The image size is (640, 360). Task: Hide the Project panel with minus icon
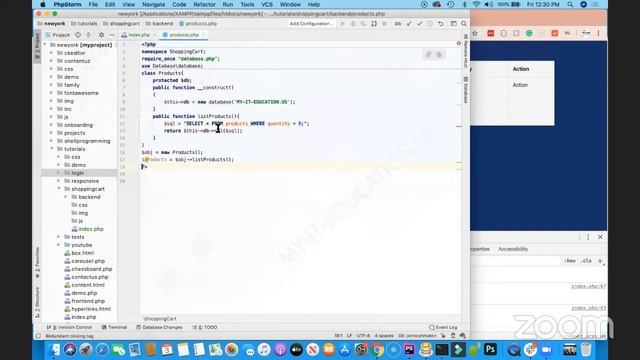pyautogui.click(x=111, y=35)
